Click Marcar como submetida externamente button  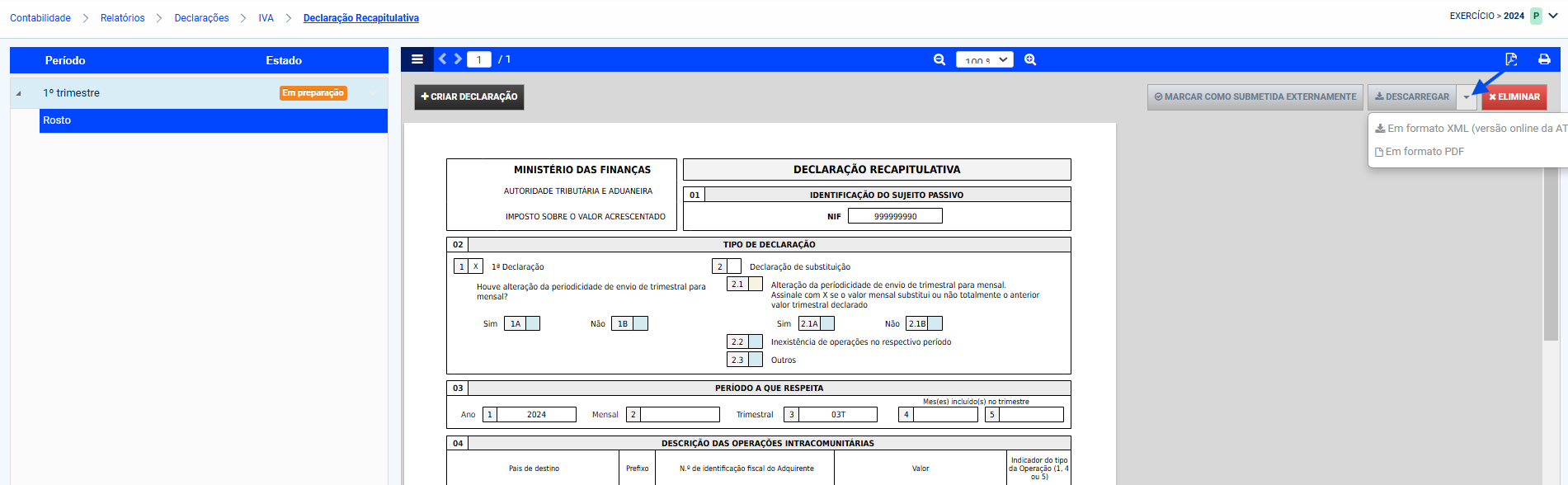(1255, 97)
